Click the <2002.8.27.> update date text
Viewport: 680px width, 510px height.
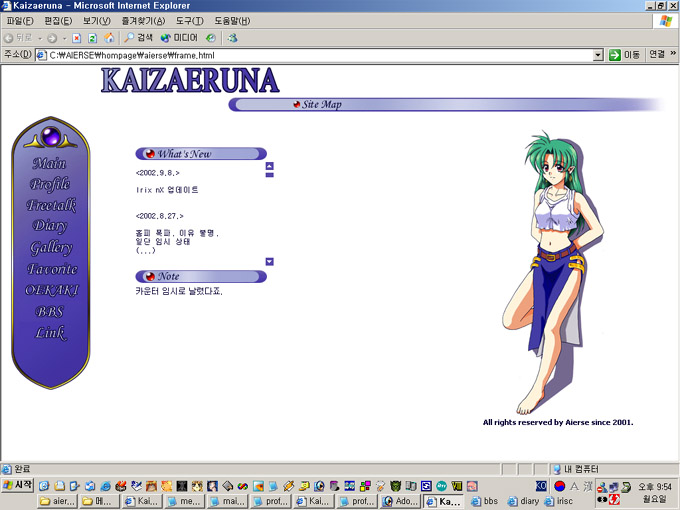160,216
